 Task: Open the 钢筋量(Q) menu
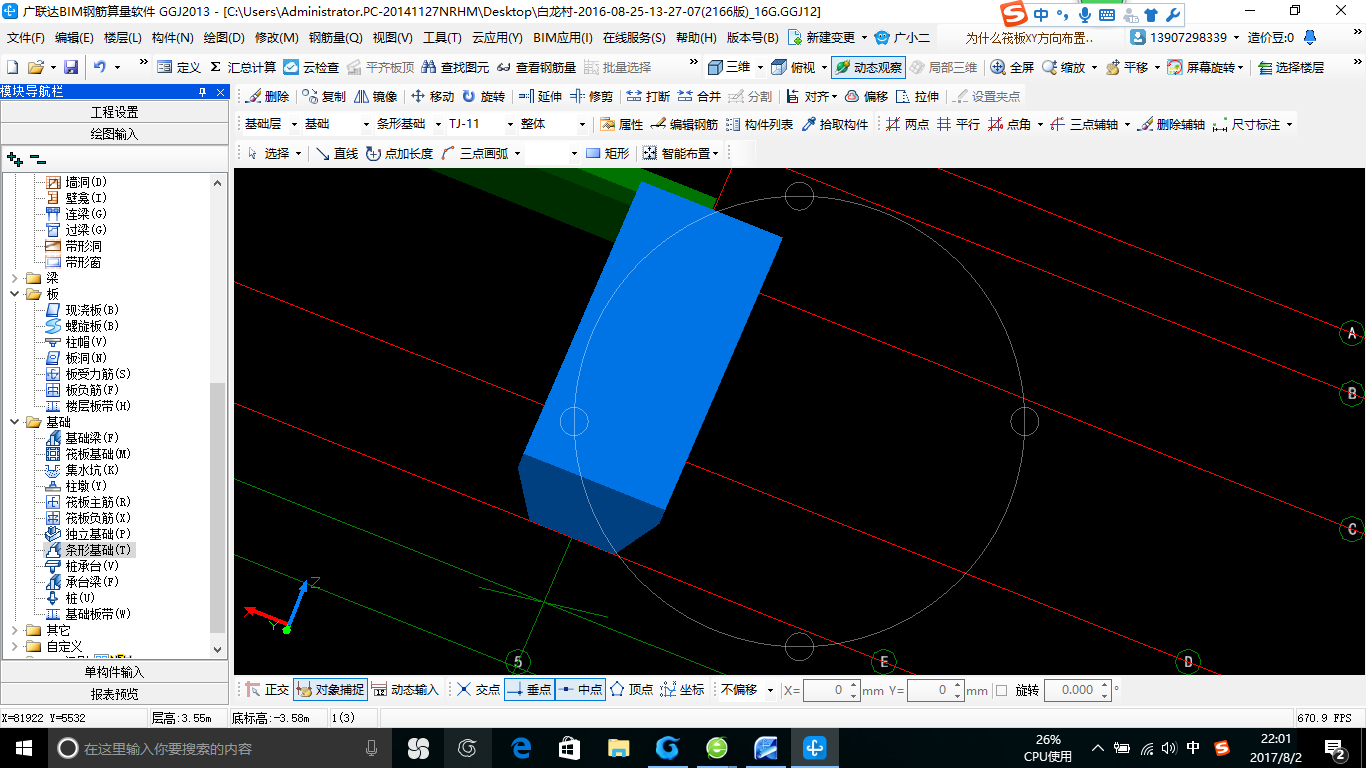point(335,37)
